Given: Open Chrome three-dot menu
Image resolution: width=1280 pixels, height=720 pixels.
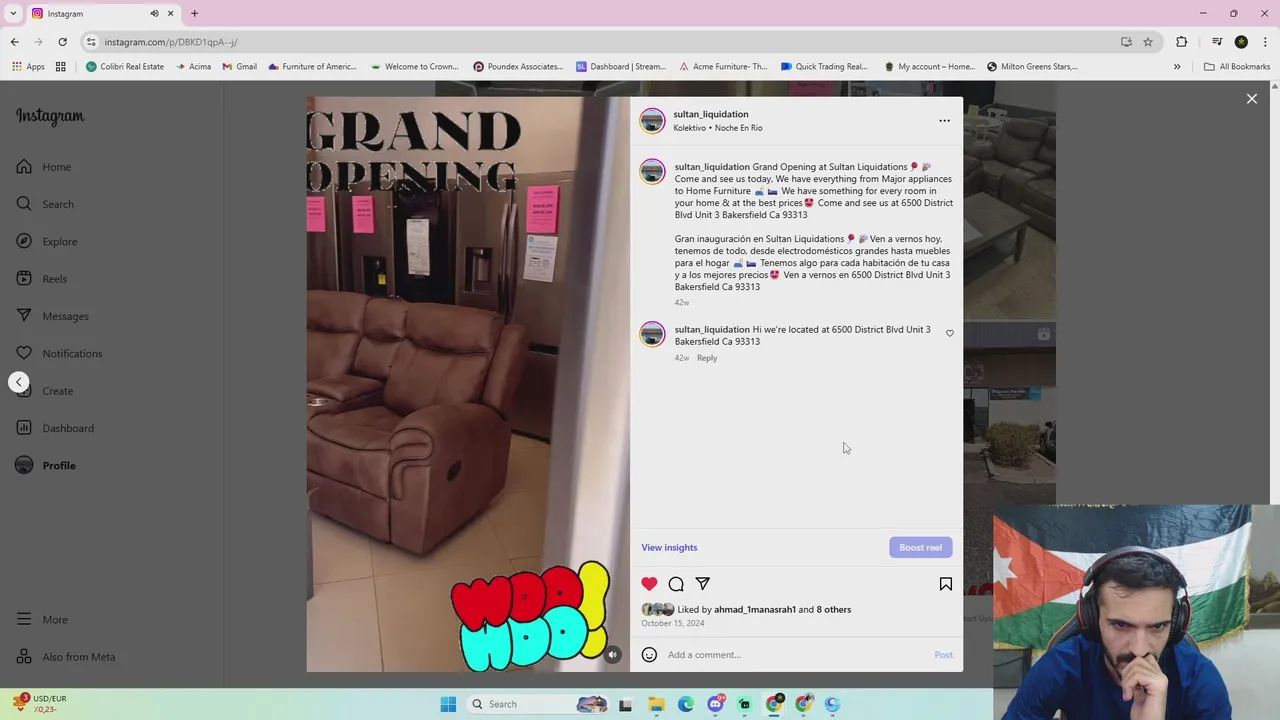Looking at the screenshot, I should [x=1266, y=42].
